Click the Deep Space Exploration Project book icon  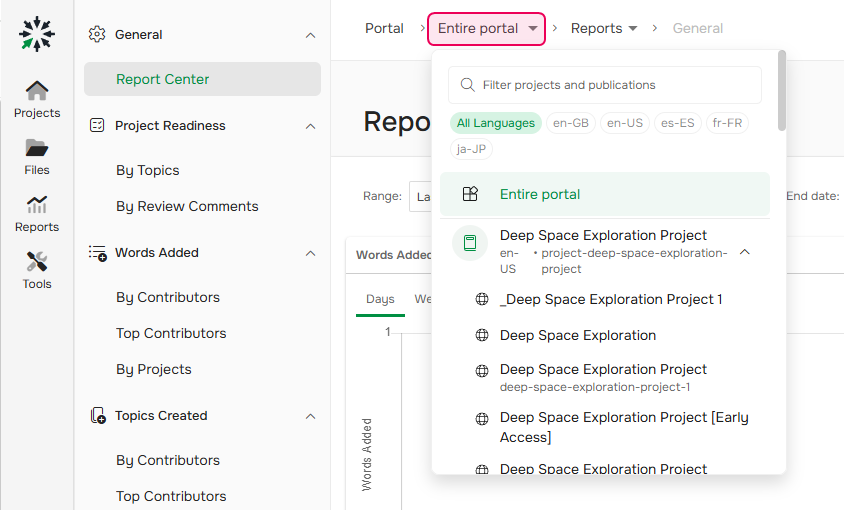pos(470,243)
